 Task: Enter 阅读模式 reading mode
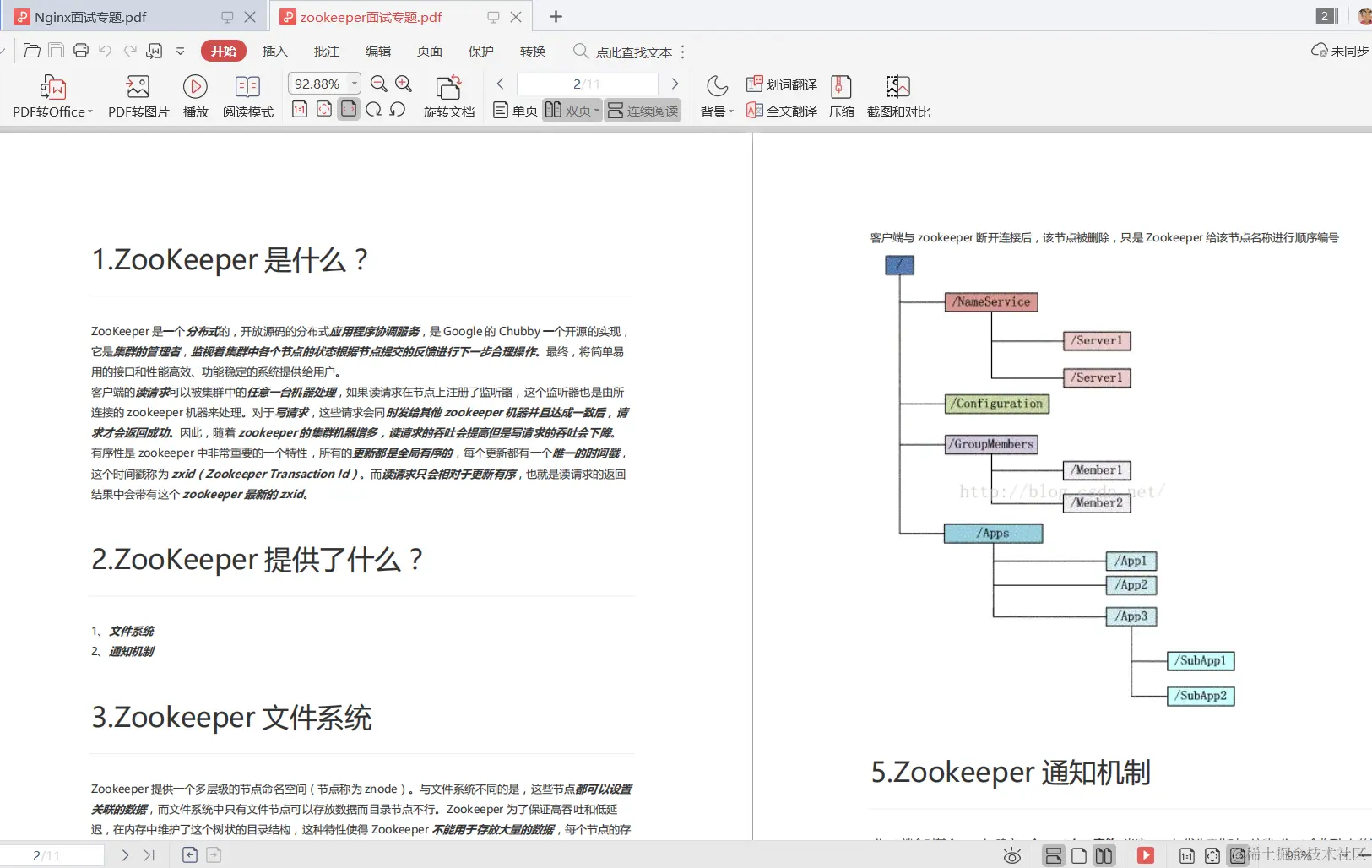(x=247, y=95)
